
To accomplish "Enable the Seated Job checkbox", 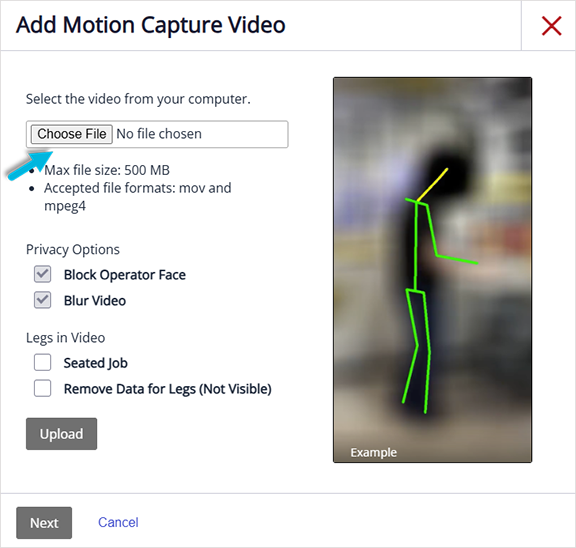I will coord(43,363).
